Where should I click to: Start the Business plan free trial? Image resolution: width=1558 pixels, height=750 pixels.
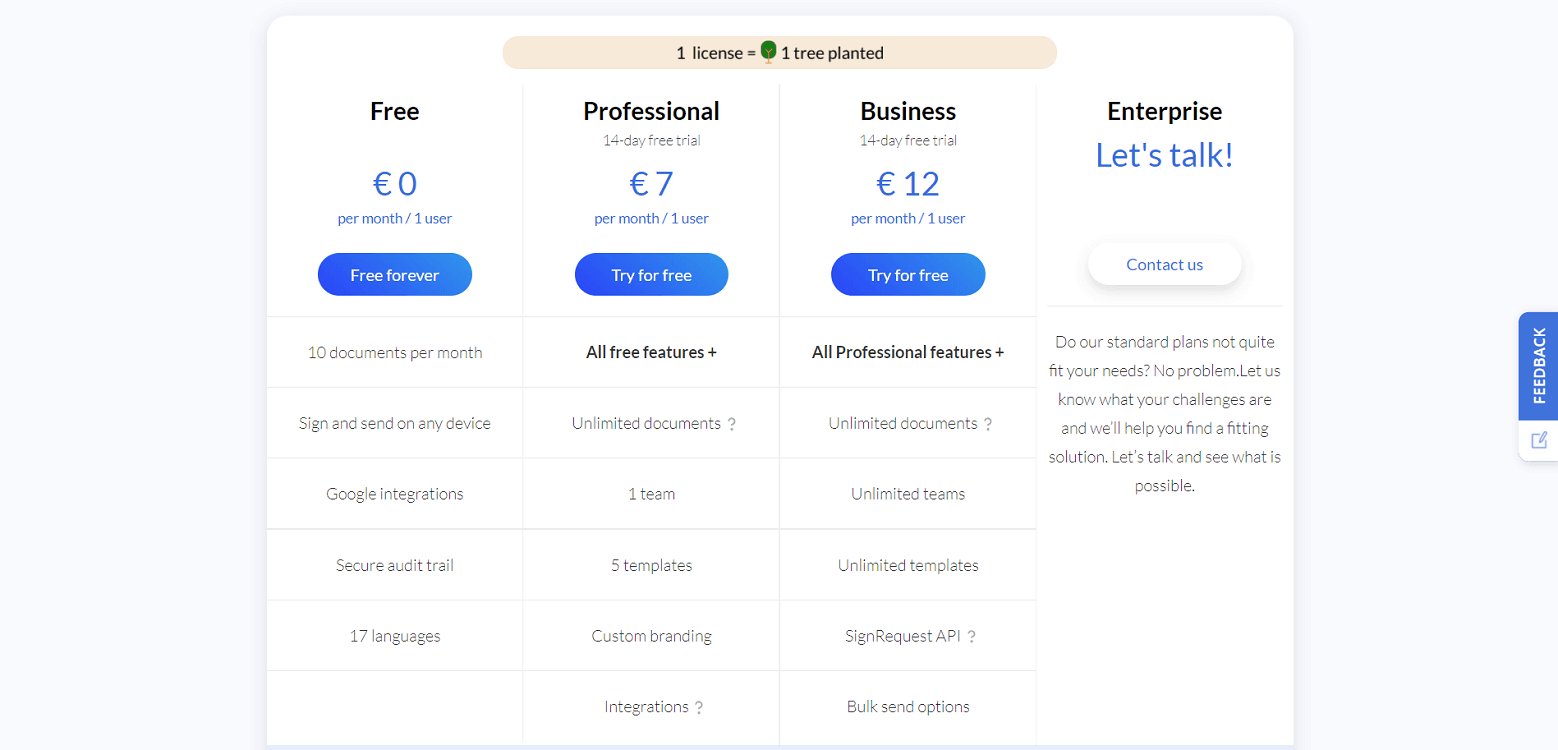click(x=908, y=275)
